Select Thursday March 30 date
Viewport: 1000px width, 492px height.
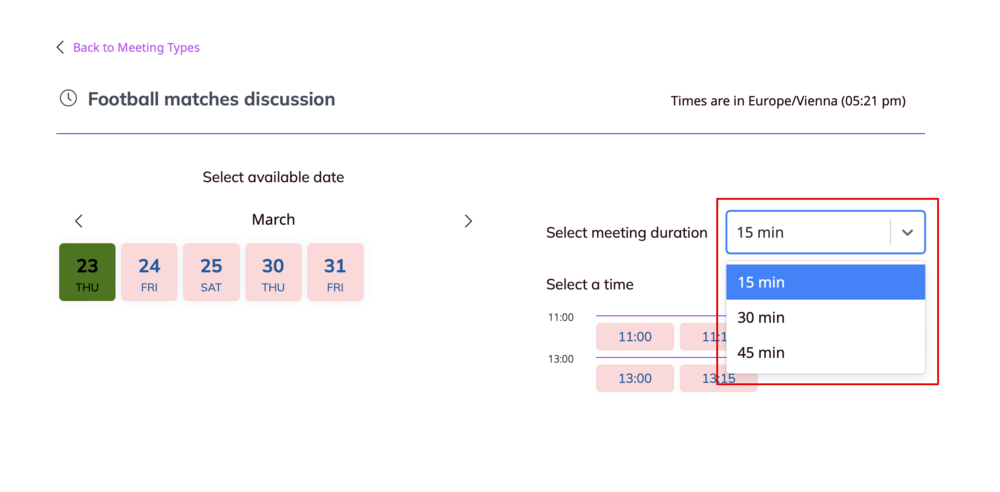pyautogui.click(x=273, y=272)
